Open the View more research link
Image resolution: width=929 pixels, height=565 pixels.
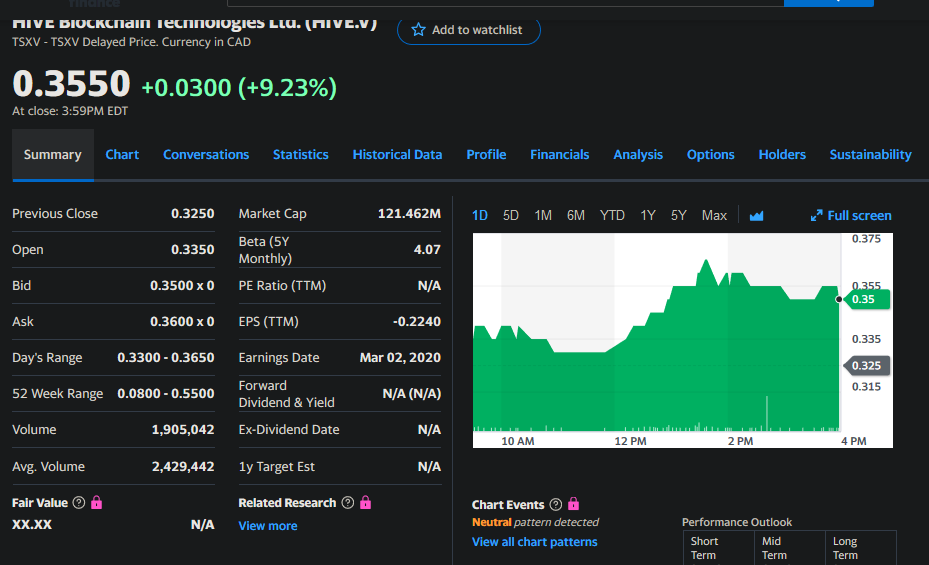pos(267,526)
